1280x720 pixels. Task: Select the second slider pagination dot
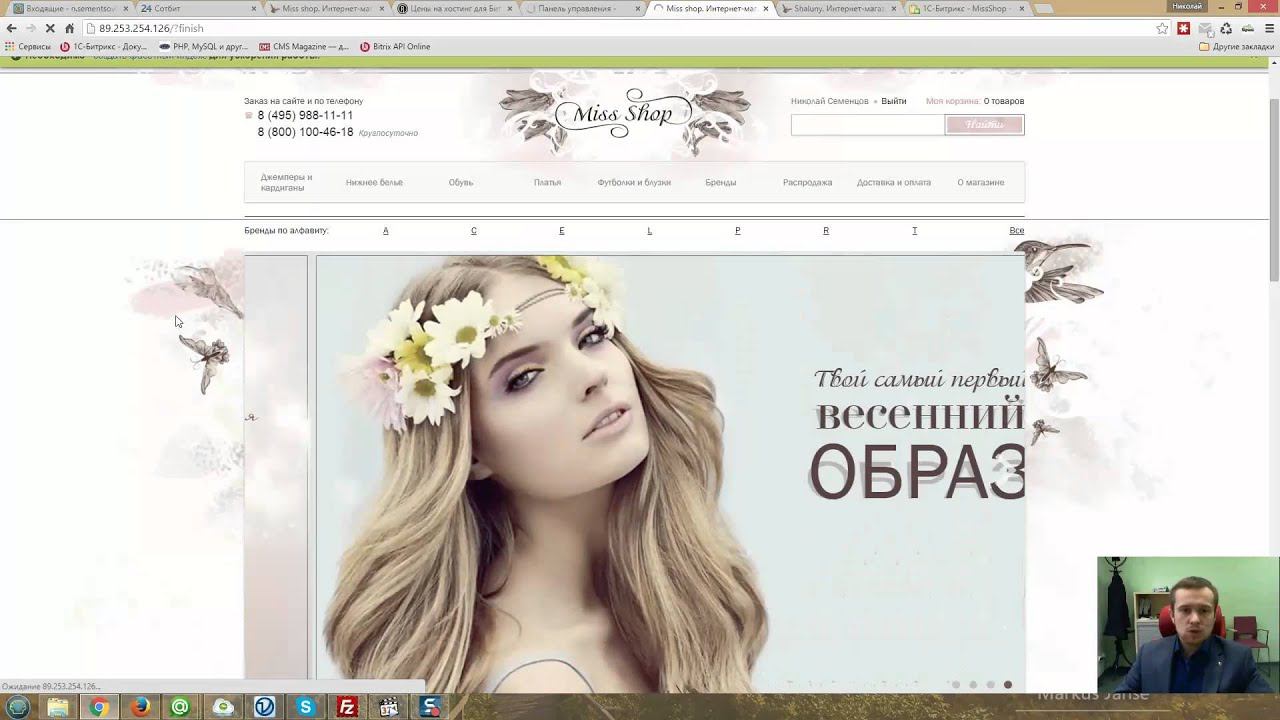973,685
